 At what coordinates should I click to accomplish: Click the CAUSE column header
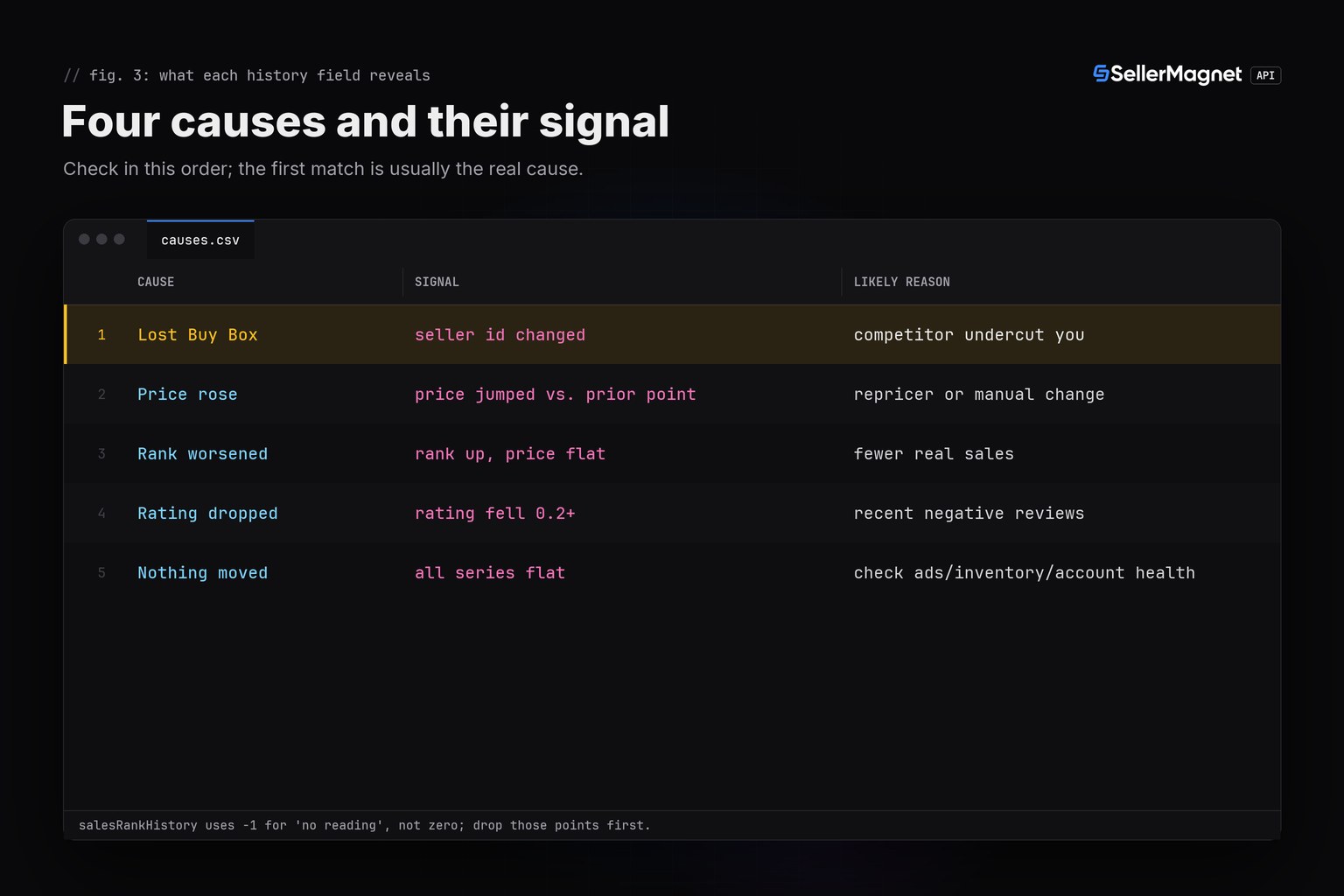[156, 282]
